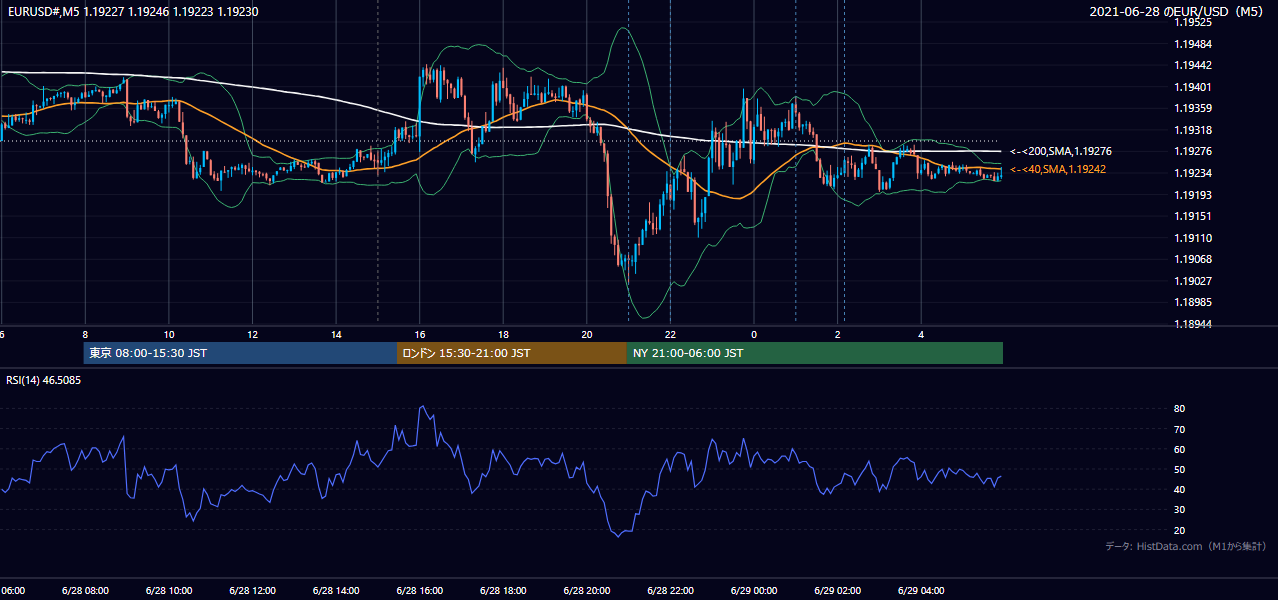Click the 6/29 02:00 date axis label

[838, 590]
